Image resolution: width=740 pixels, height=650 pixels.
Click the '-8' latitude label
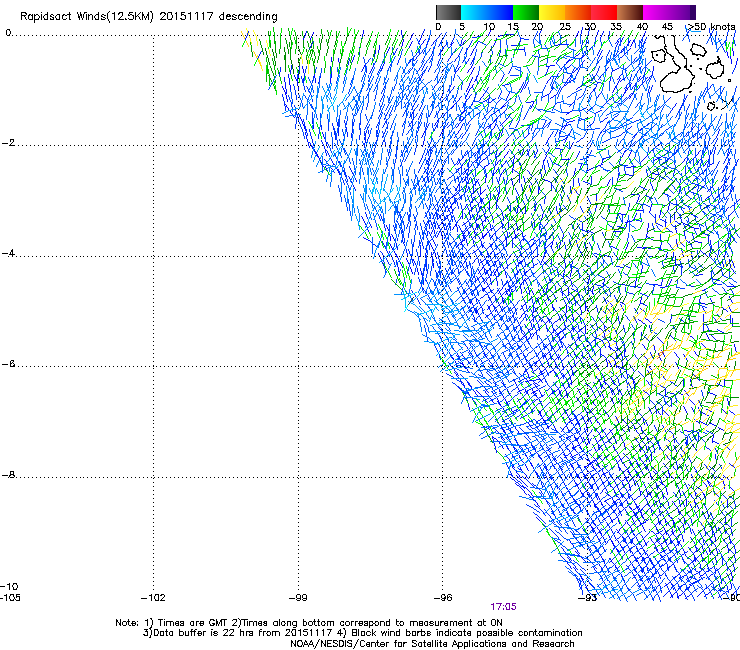point(9,475)
